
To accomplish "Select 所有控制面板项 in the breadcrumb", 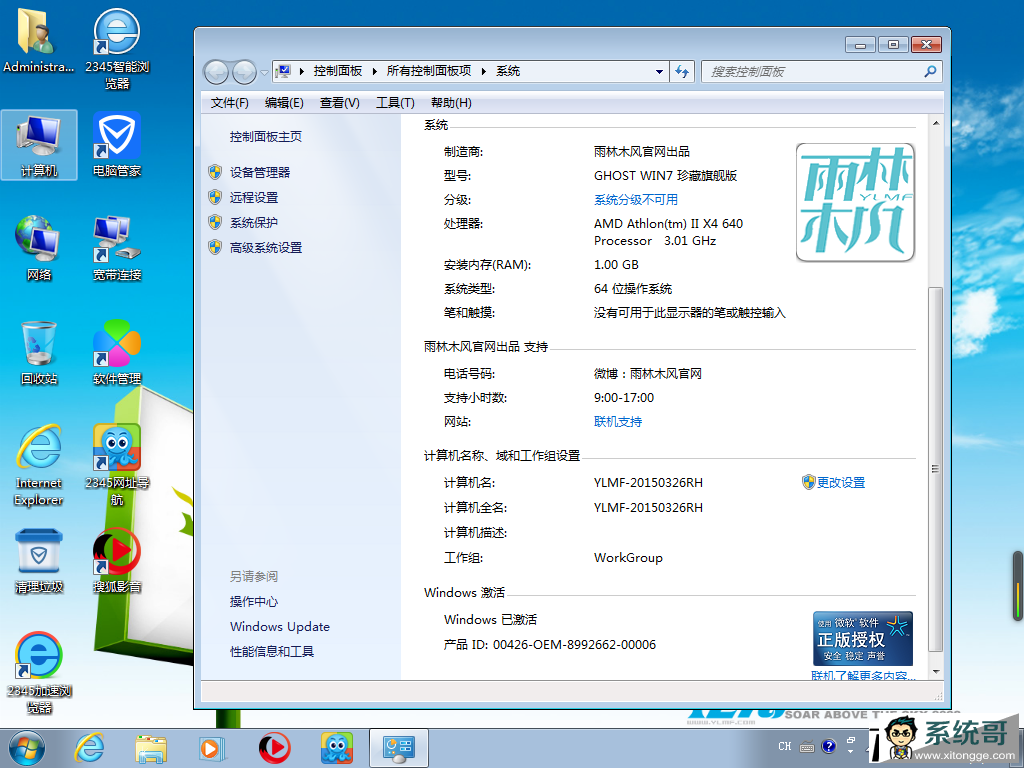I will [x=429, y=71].
